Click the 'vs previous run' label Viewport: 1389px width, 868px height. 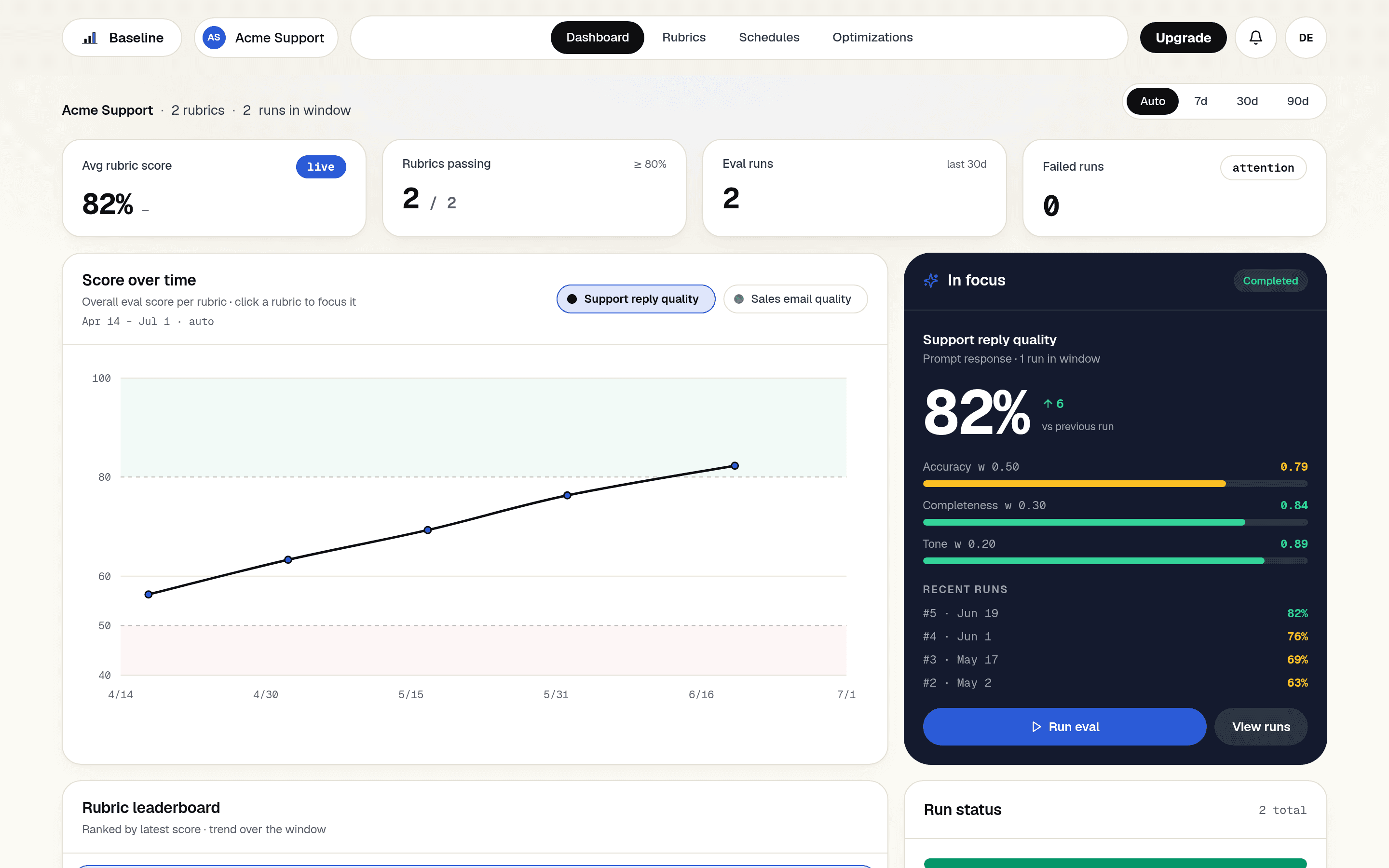point(1077,427)
